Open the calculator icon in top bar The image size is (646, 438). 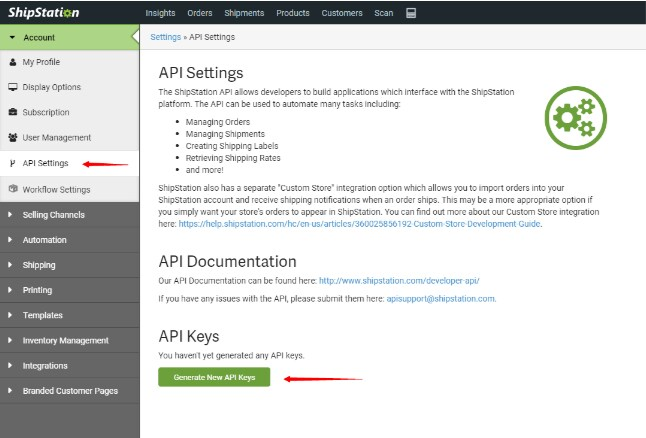[411, 13]
